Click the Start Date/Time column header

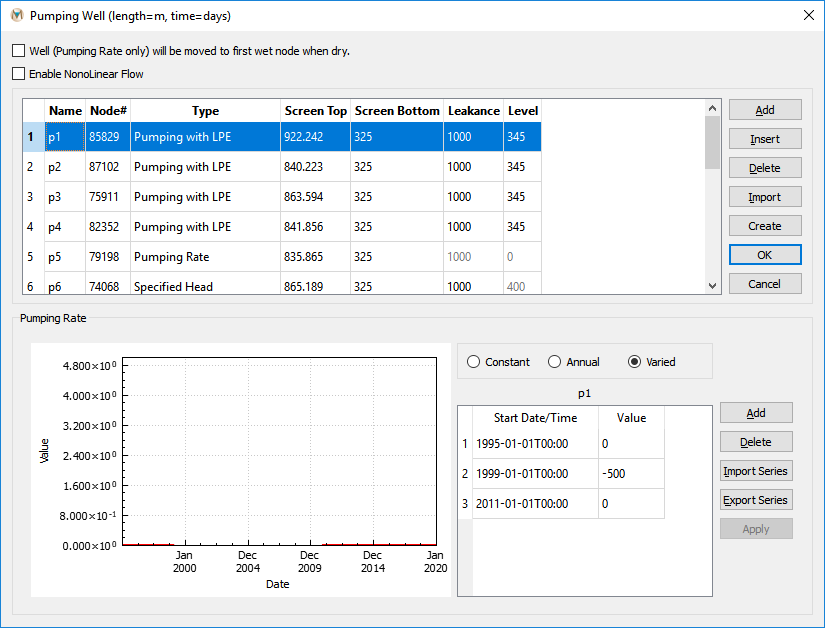[535, 418]
